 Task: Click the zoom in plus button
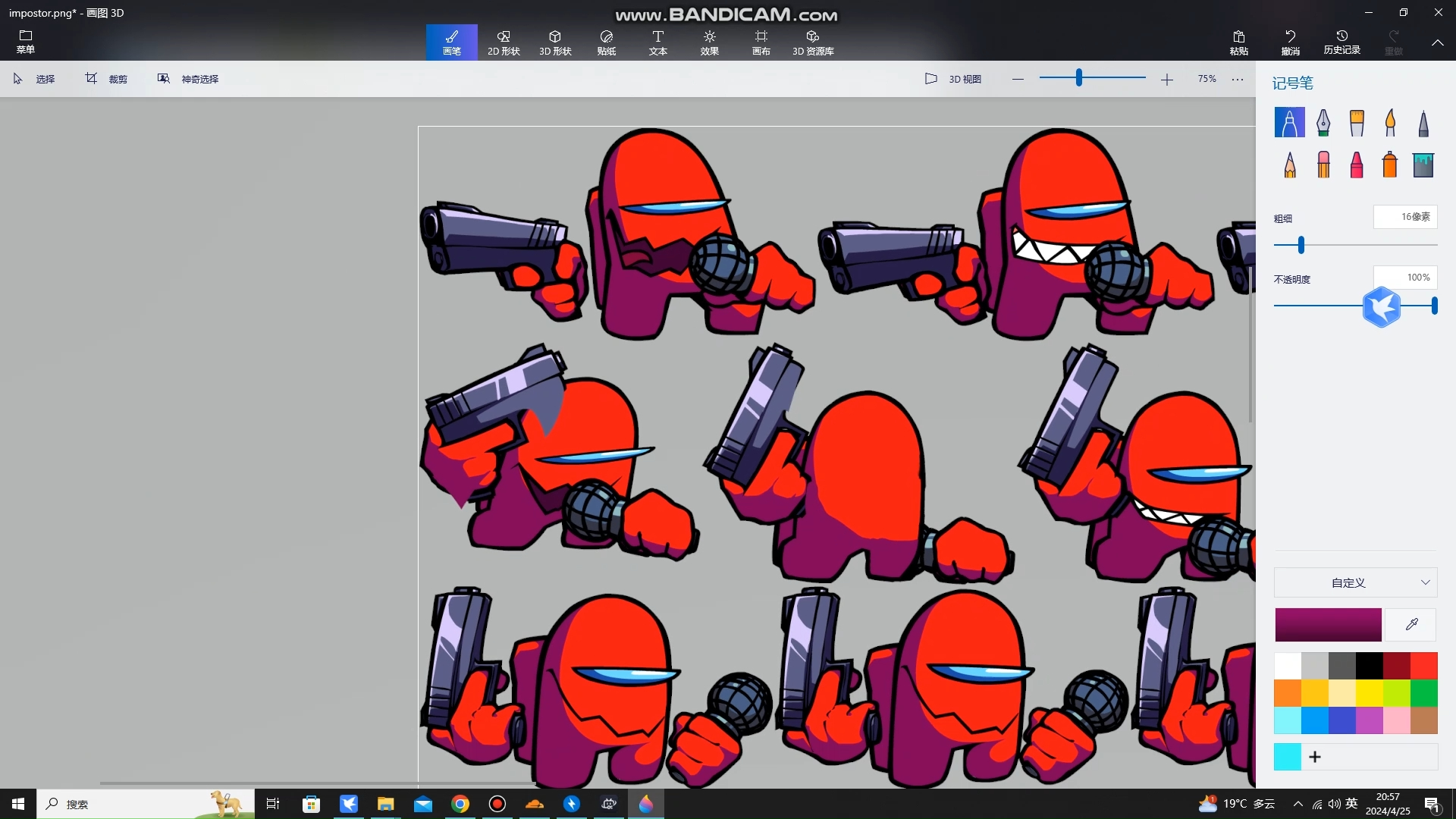tap(1167, 79)
